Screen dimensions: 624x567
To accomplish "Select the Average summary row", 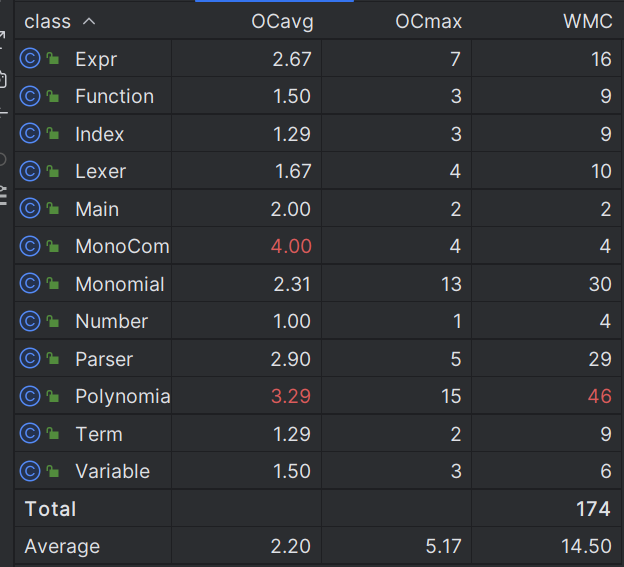I will click(x=318, y=546).
